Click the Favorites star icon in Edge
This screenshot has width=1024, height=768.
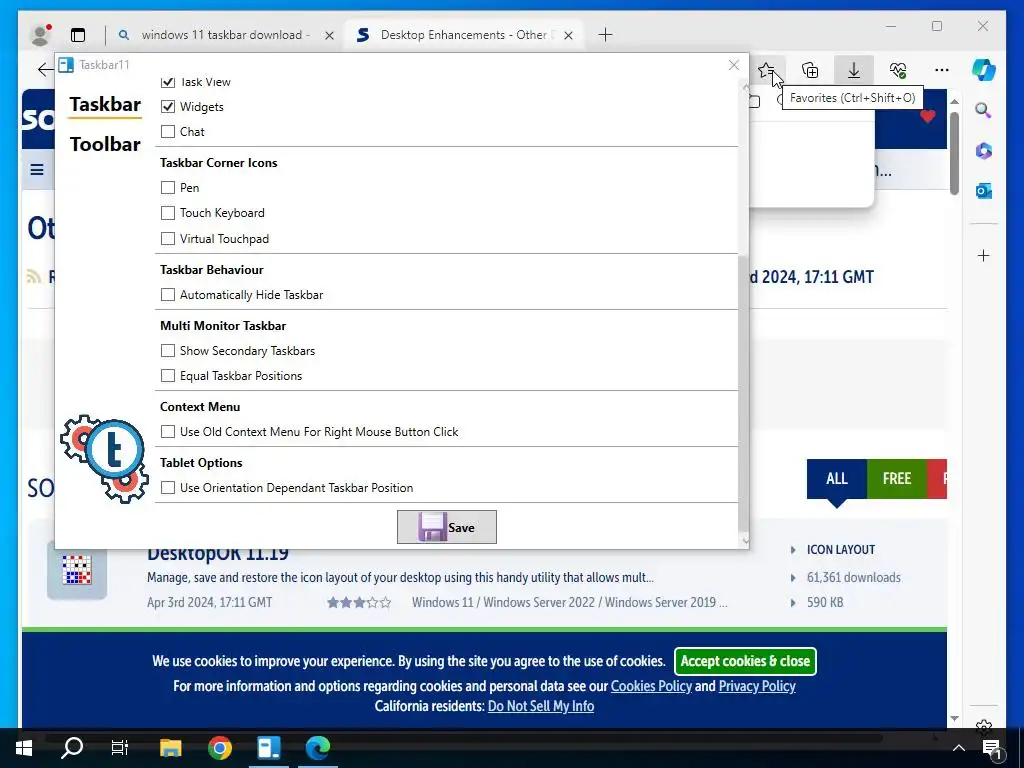pos(767,69)
